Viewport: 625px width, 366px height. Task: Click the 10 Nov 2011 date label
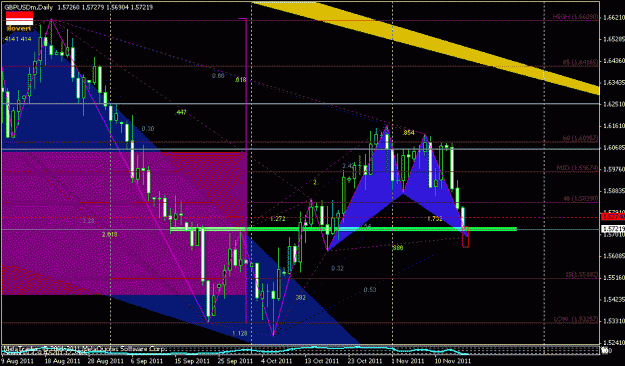pos(452,361)
